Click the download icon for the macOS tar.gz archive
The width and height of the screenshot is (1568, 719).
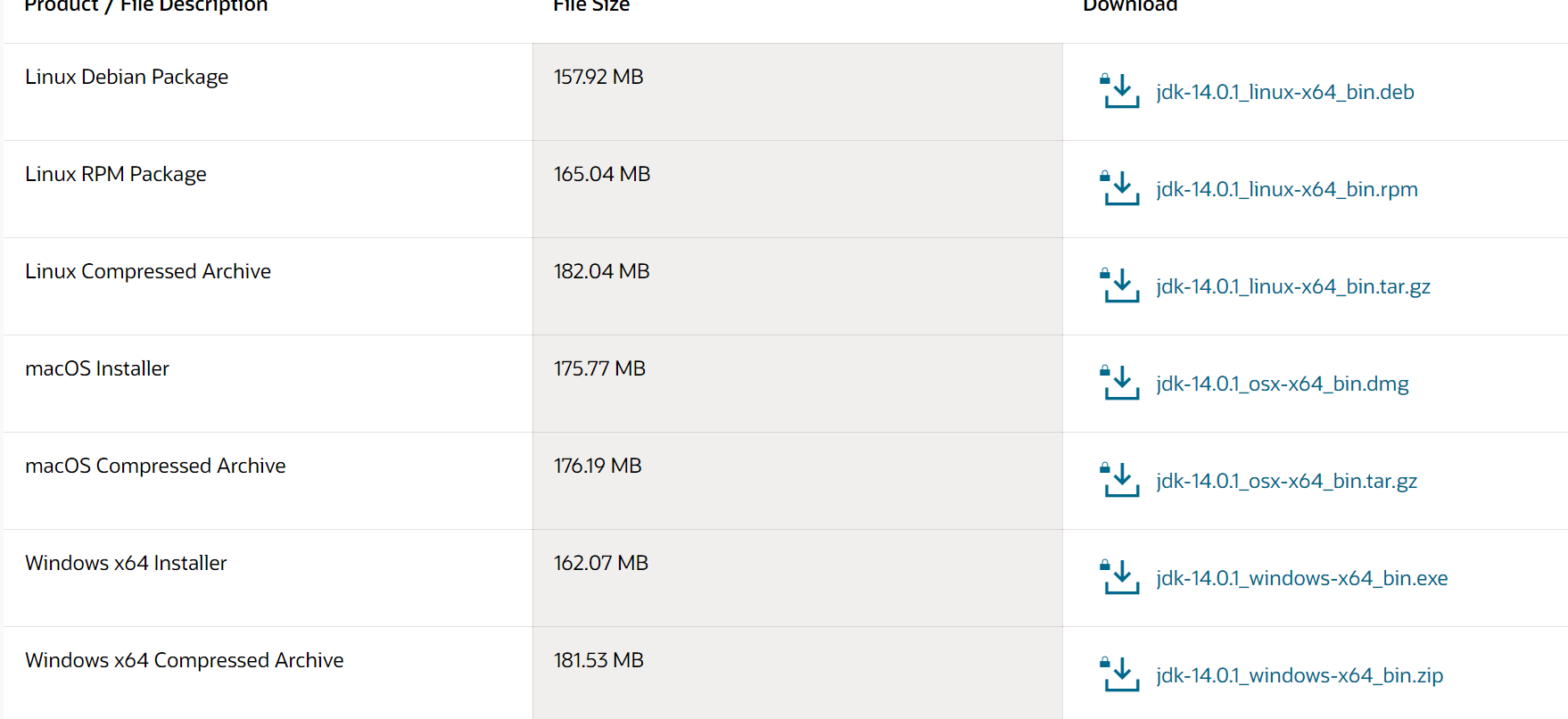tap(1120, 481)
